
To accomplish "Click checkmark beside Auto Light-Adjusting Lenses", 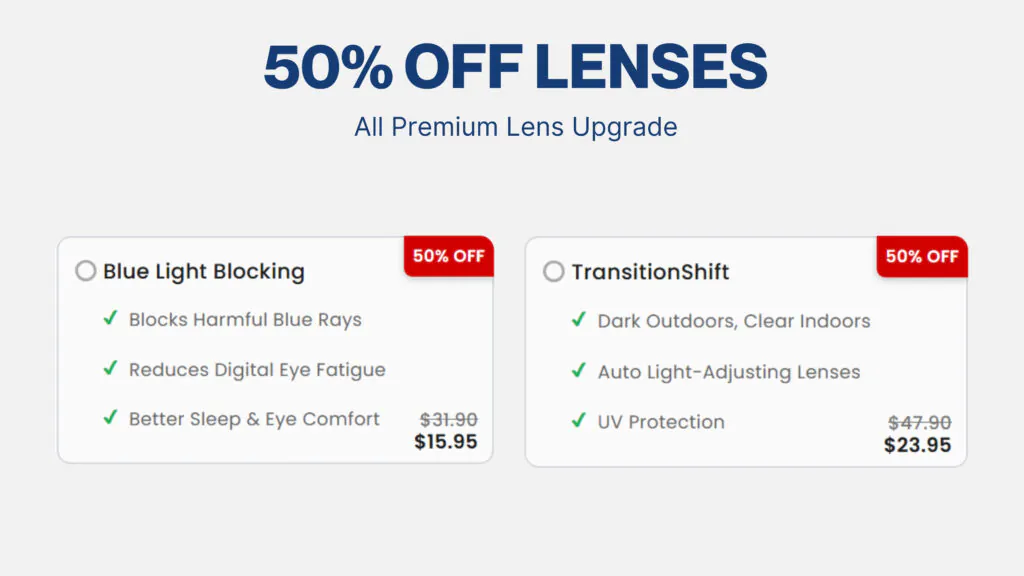I will point(579,371).
